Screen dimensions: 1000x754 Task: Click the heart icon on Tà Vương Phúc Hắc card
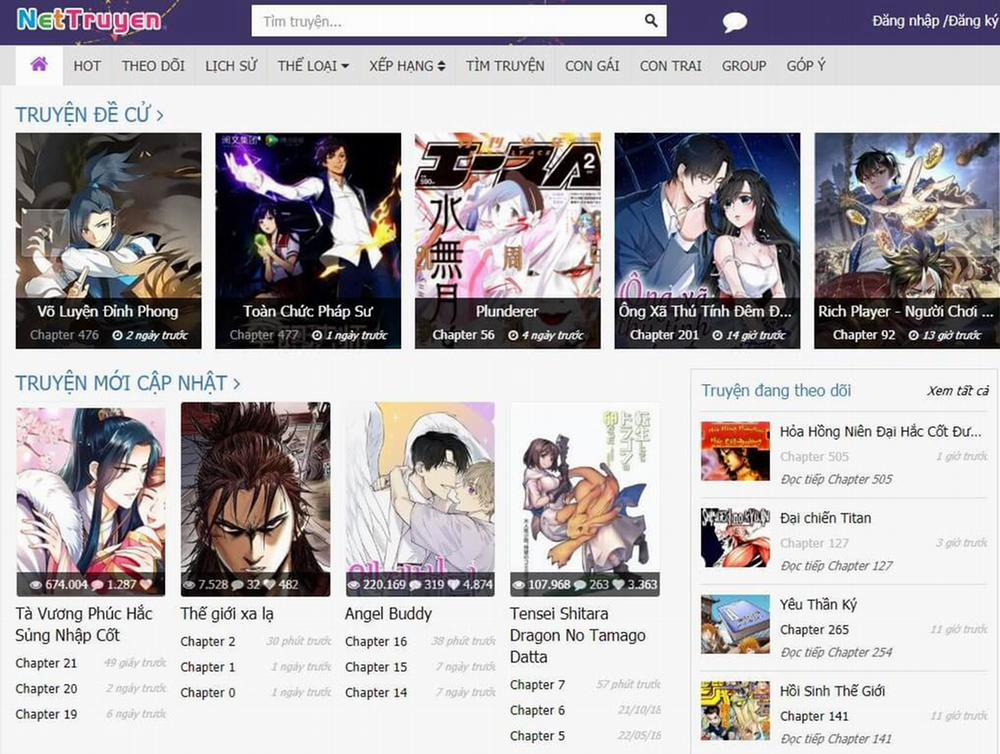pyautogui.click(x=146, y=586)
